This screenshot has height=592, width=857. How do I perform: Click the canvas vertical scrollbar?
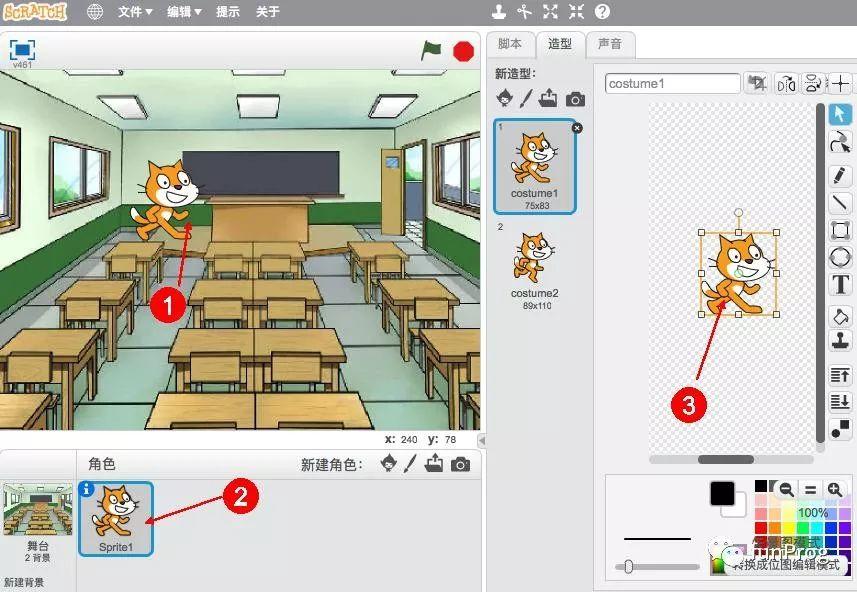point(820,273)
